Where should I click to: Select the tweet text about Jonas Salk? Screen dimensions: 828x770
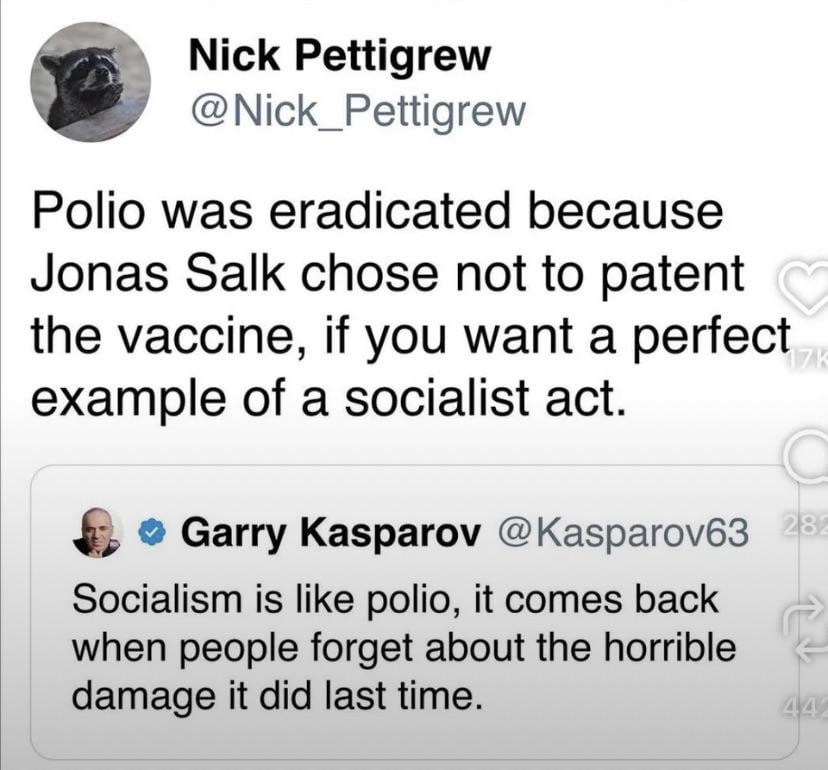click(x=400, y=306)
